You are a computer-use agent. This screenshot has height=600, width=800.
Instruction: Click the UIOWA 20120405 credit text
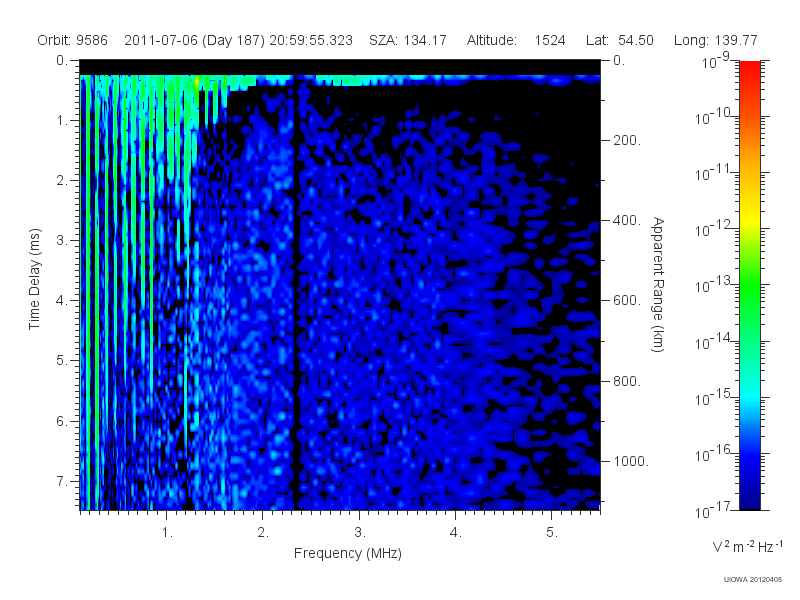click(x=753, y=580)
